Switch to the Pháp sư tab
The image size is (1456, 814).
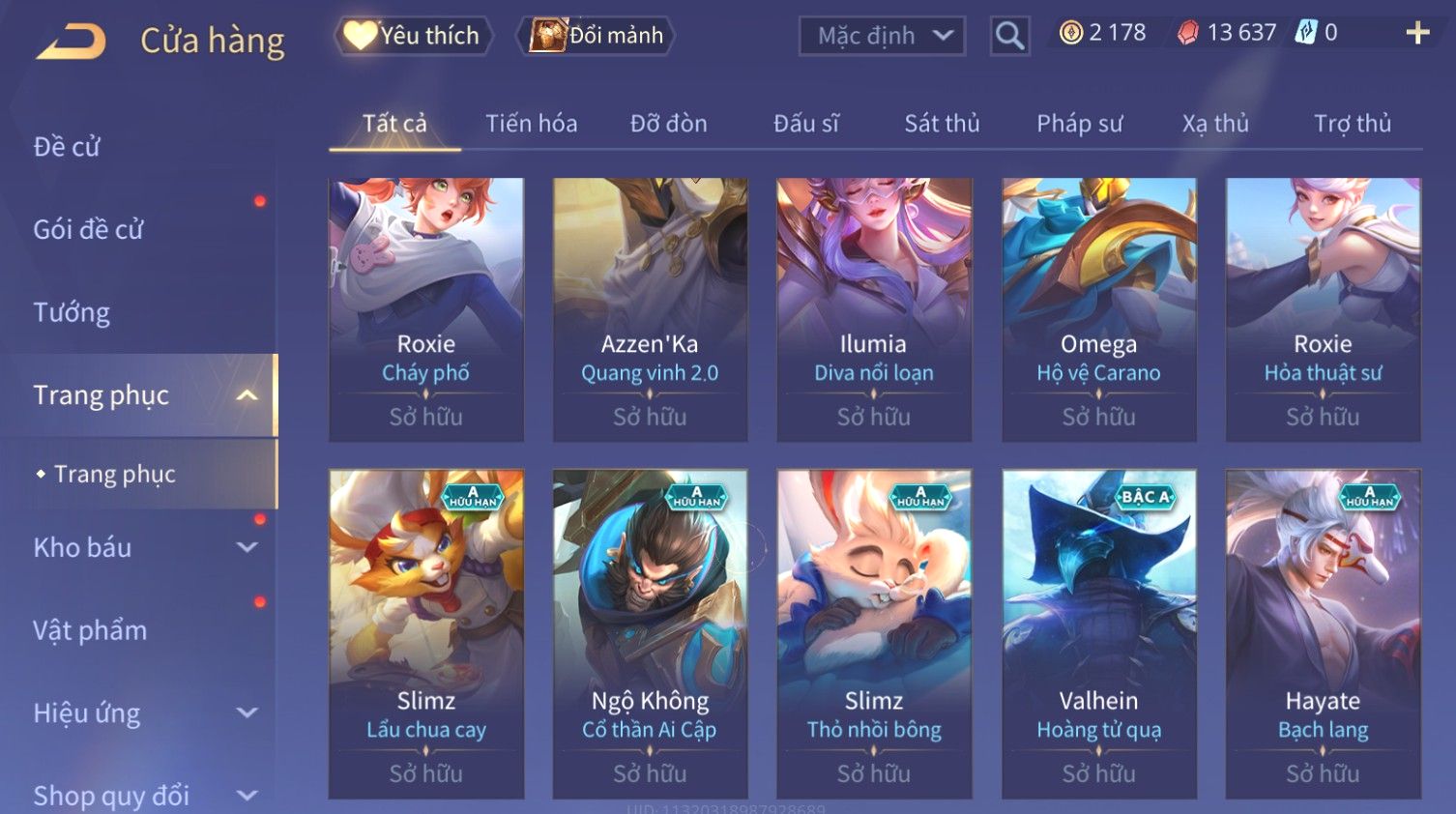[1080, 124]
